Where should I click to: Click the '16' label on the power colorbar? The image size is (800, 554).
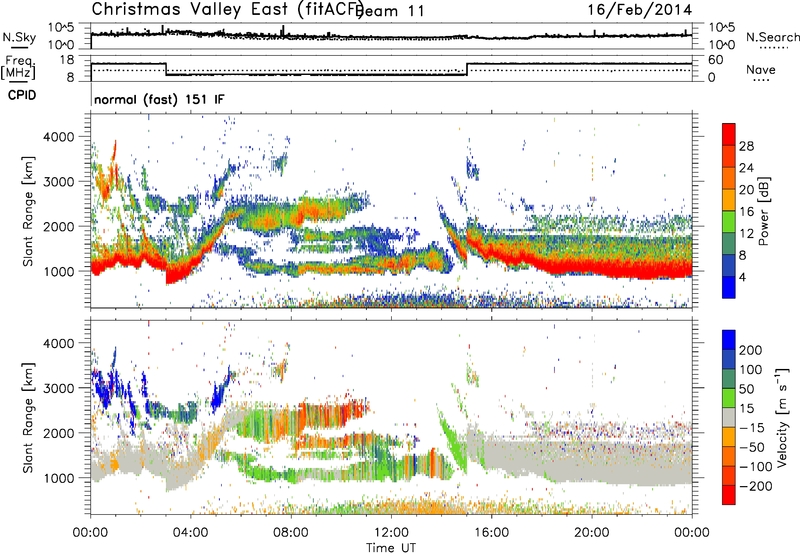[746, 212]
